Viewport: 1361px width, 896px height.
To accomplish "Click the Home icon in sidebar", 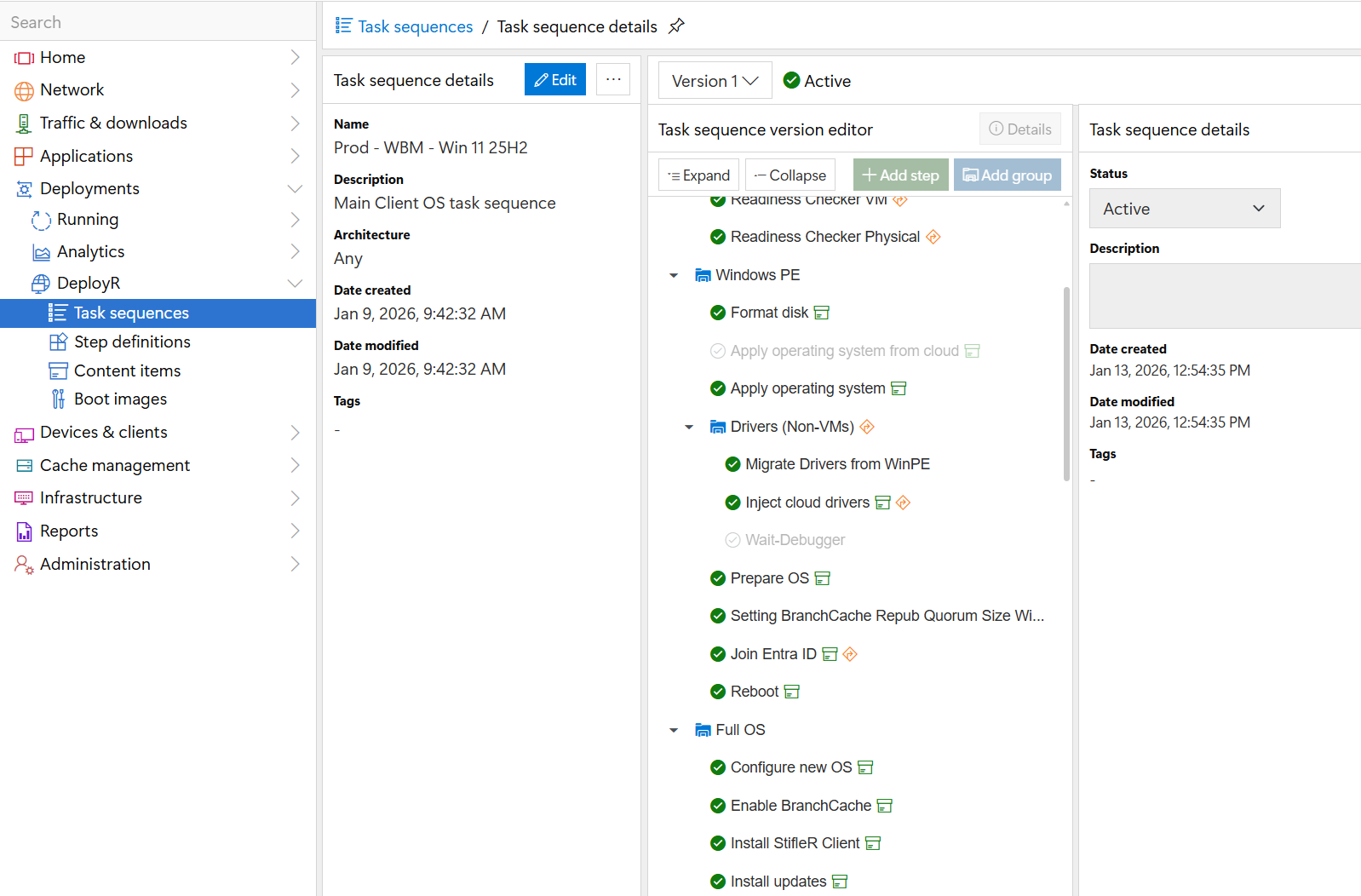I will tap(24, 58).
